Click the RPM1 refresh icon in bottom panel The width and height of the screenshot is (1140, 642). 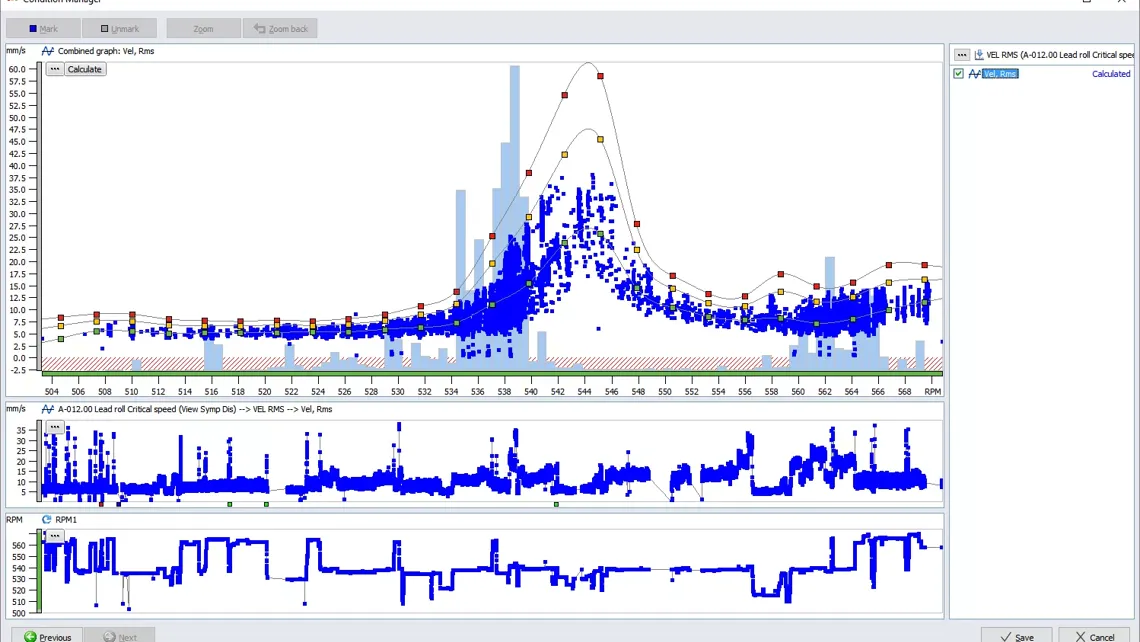pos(45,519)
